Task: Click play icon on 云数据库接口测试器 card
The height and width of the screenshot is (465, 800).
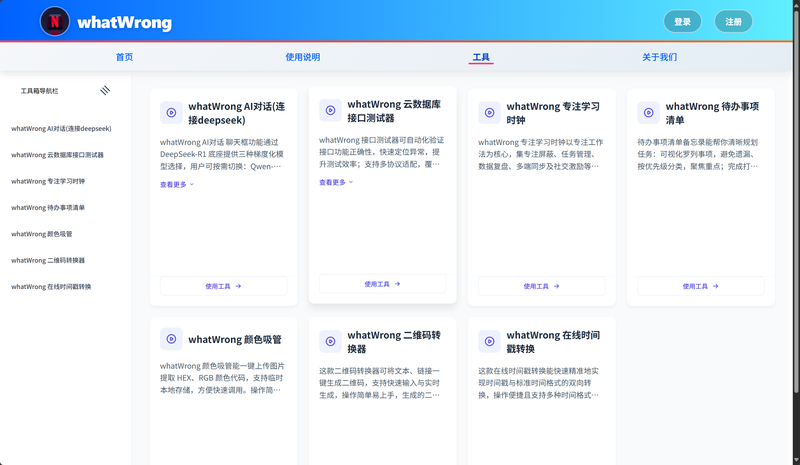Action: point(331,110)
